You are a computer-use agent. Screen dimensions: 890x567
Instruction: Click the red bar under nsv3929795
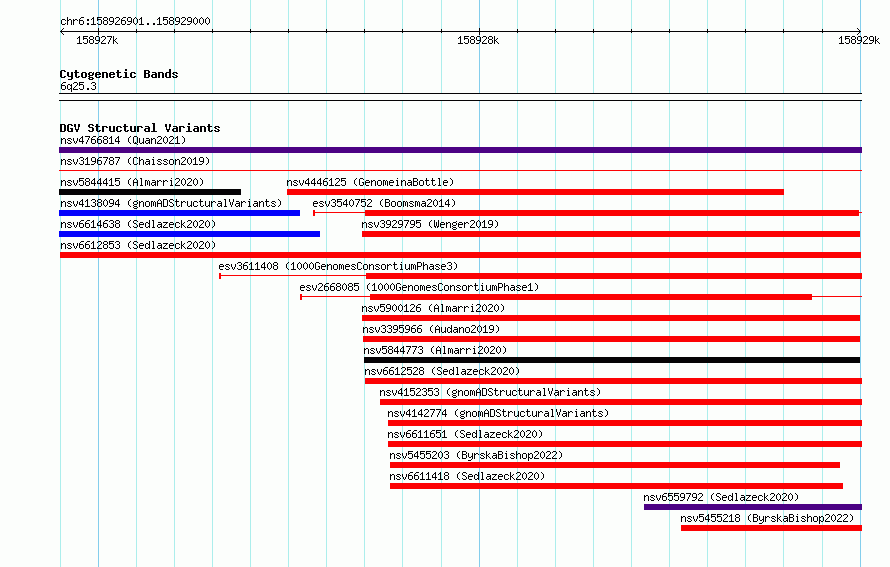tap(611, 234)
